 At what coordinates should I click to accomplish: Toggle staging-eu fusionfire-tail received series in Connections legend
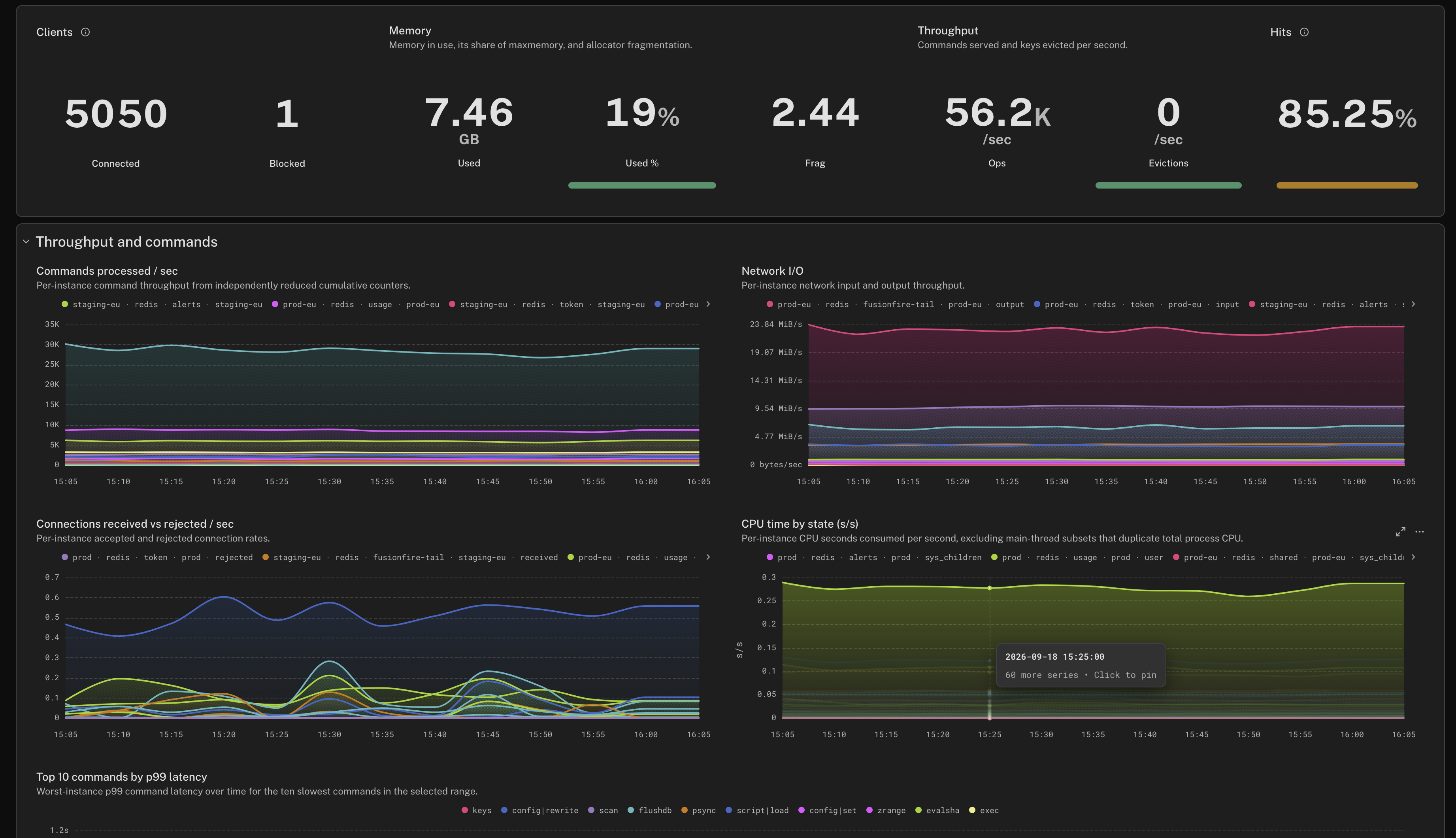coord(409,558)
